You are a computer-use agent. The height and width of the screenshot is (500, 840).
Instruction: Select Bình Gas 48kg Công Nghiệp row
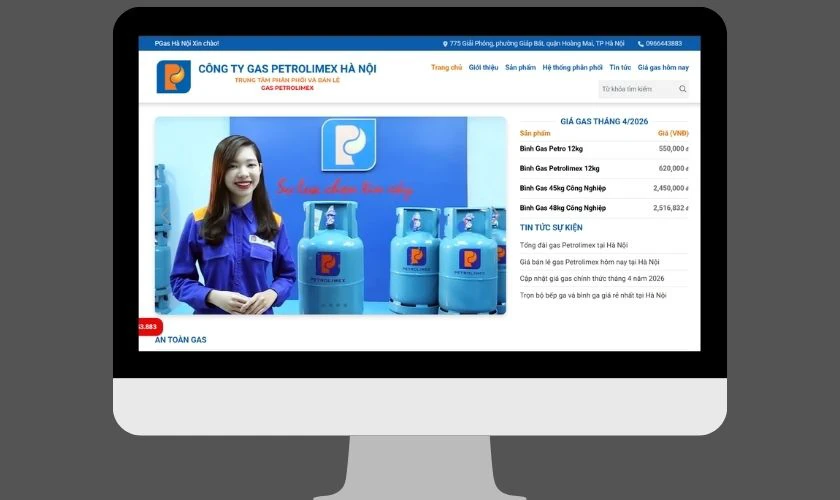(604, 208)
